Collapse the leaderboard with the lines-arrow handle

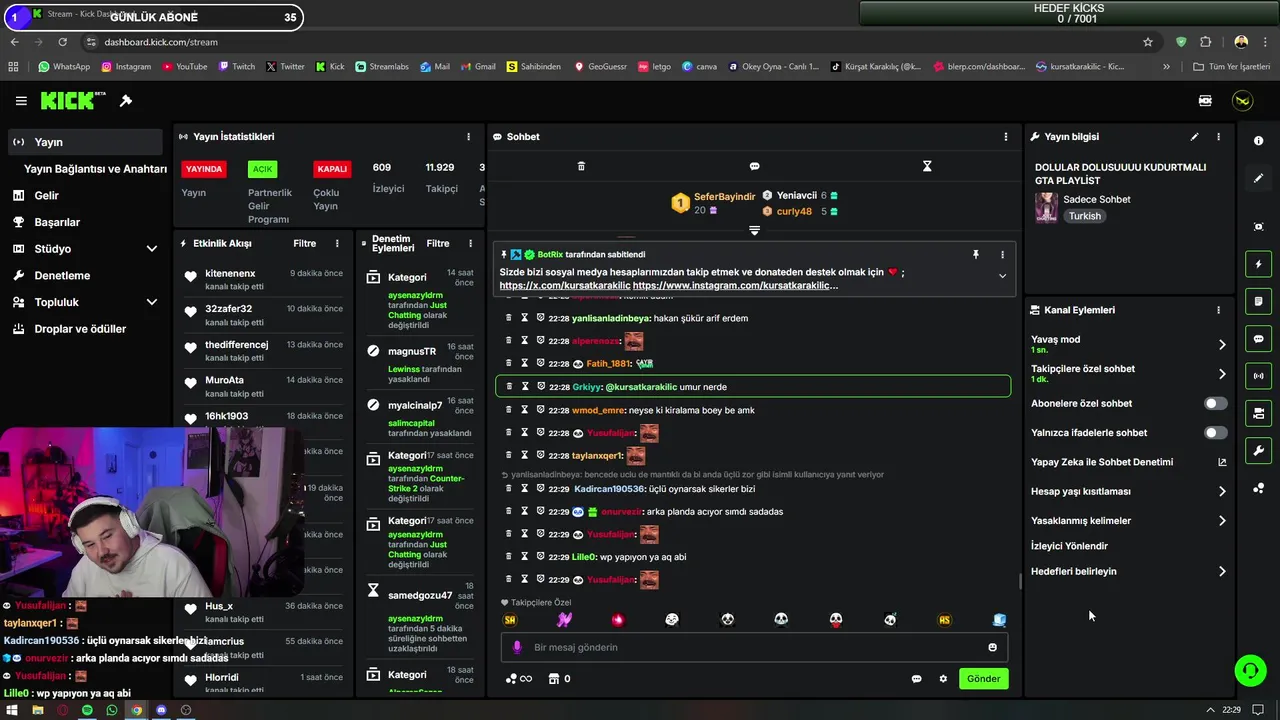754,231
